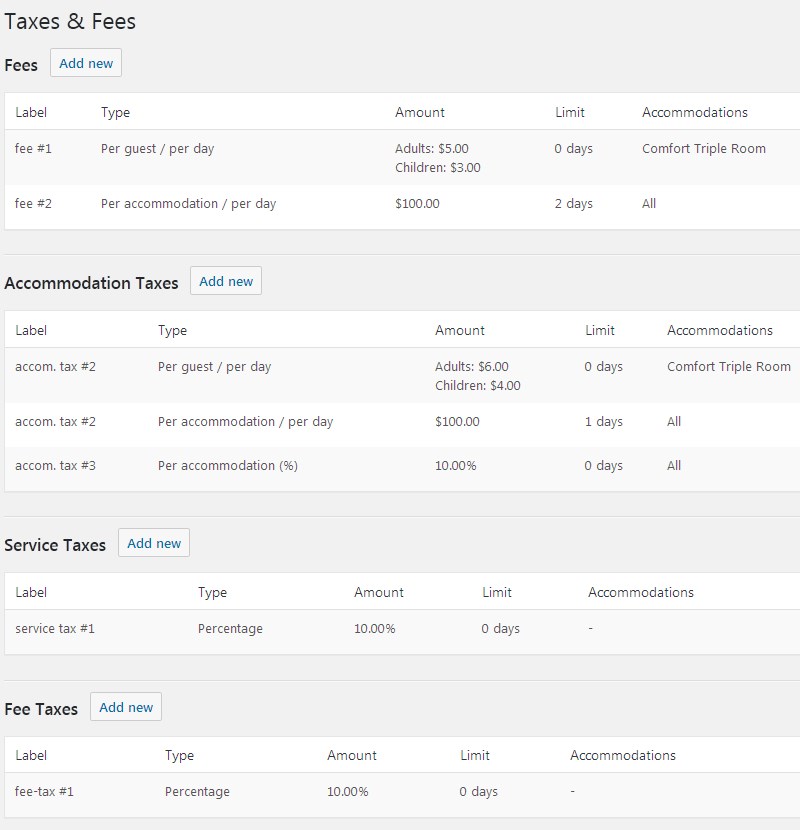Screen dimensions: 800x830
Task: Click the Type header in Fee Taxes
Action: click(179, 756)
